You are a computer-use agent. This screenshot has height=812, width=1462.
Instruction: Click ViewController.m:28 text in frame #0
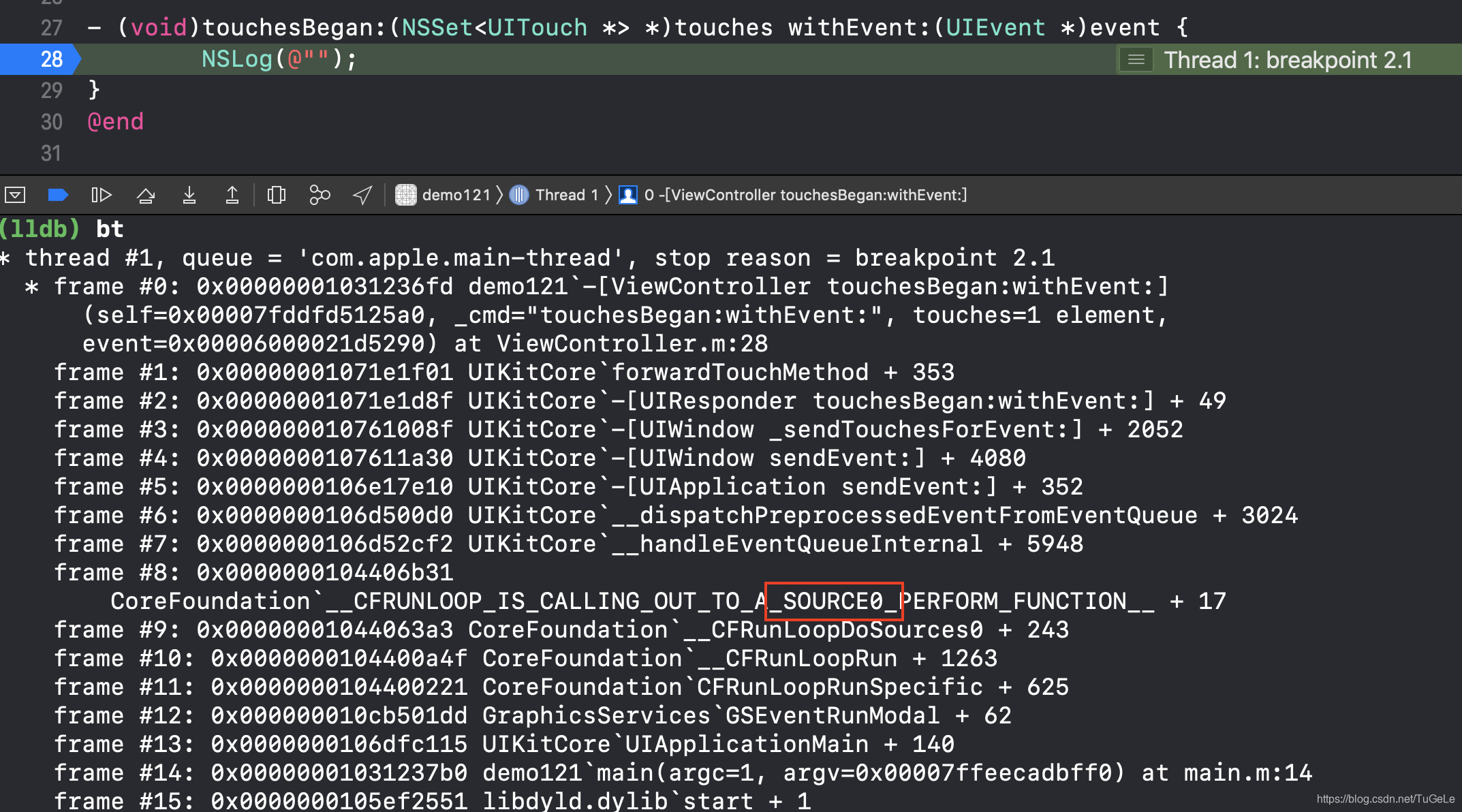(632, 343)
